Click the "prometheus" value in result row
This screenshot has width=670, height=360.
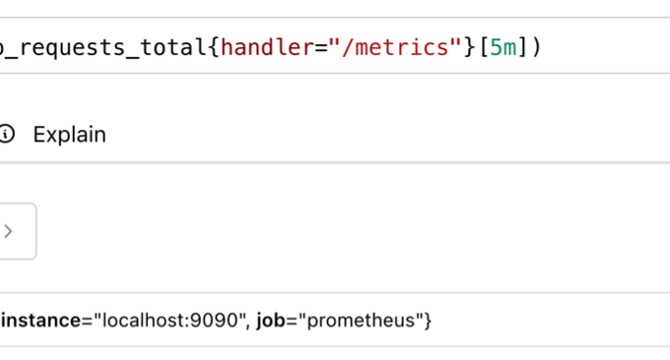(361, 321)
